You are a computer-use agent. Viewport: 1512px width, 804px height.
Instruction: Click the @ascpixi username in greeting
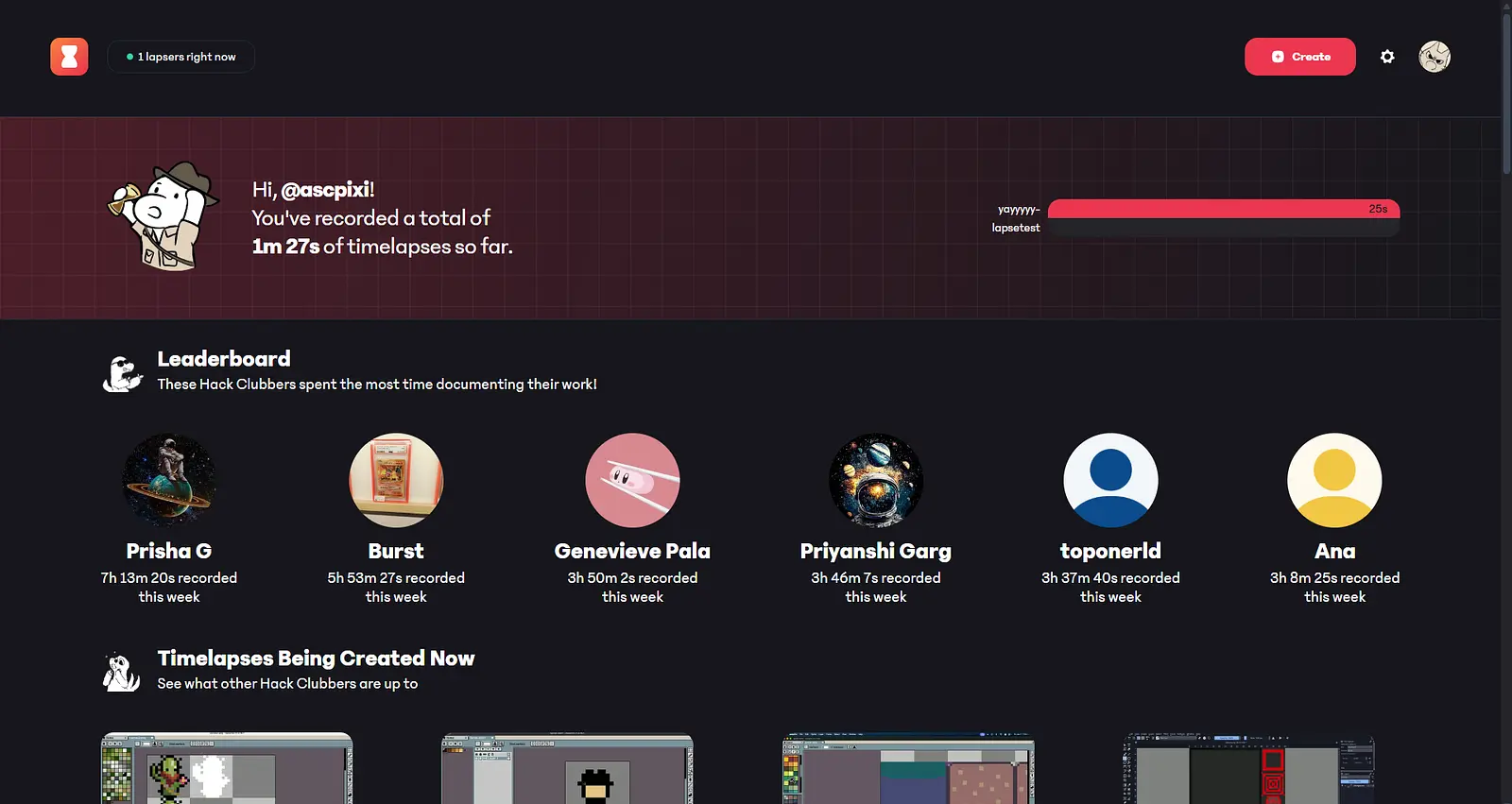(325, 190)
